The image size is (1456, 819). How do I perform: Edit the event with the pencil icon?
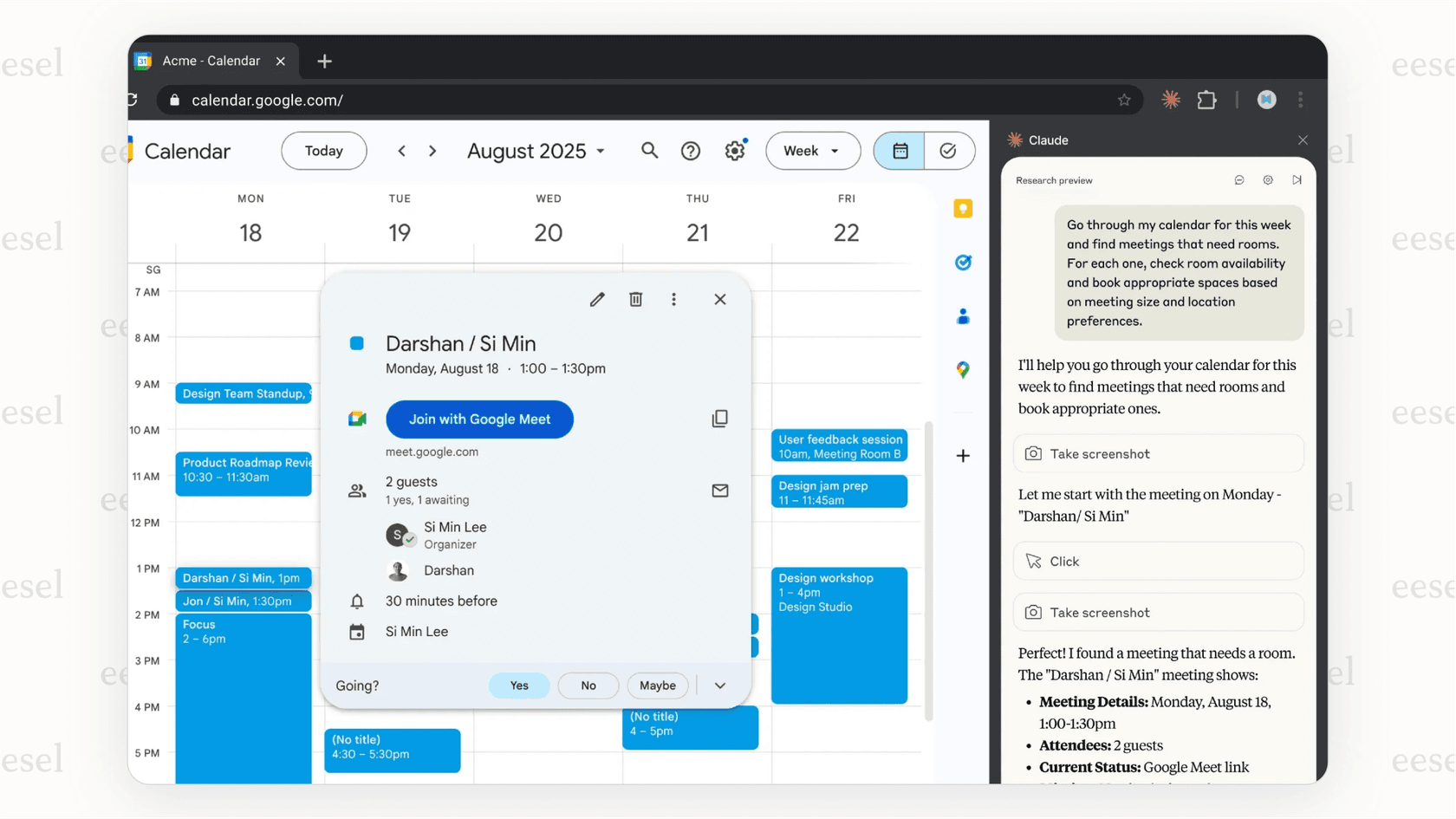pos(597,299)
